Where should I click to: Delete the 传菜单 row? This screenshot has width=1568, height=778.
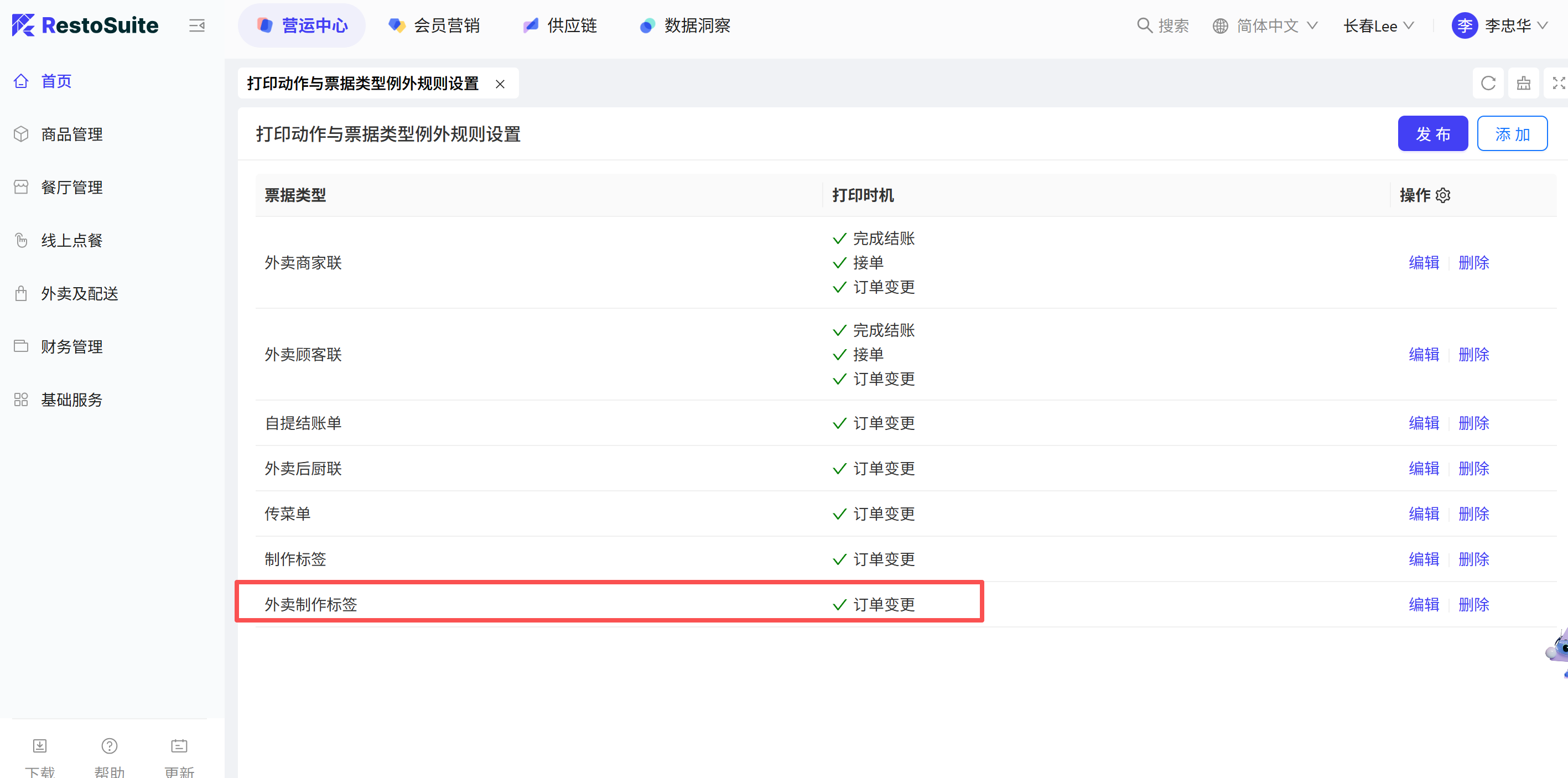[1473, 514]
